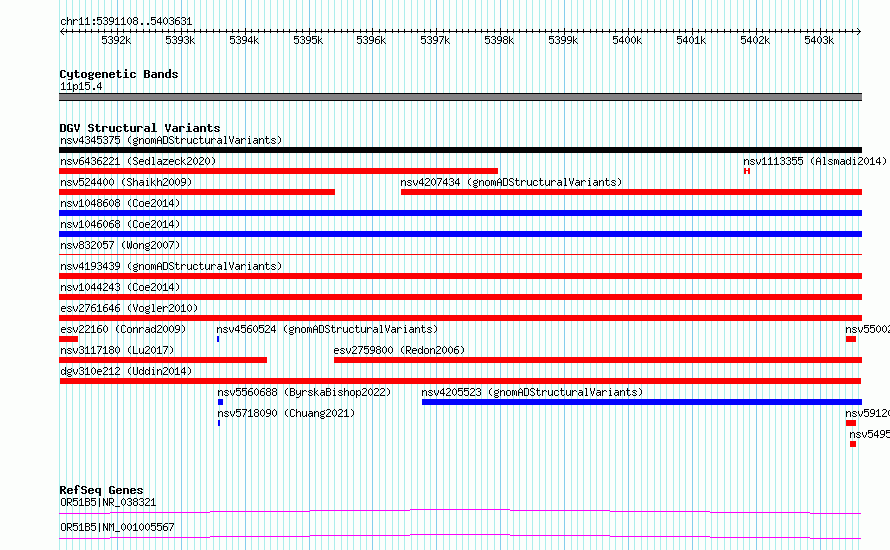Click the blue nsv4205523 variant bar
Screen dimensions: 890x550
[642, 402]
